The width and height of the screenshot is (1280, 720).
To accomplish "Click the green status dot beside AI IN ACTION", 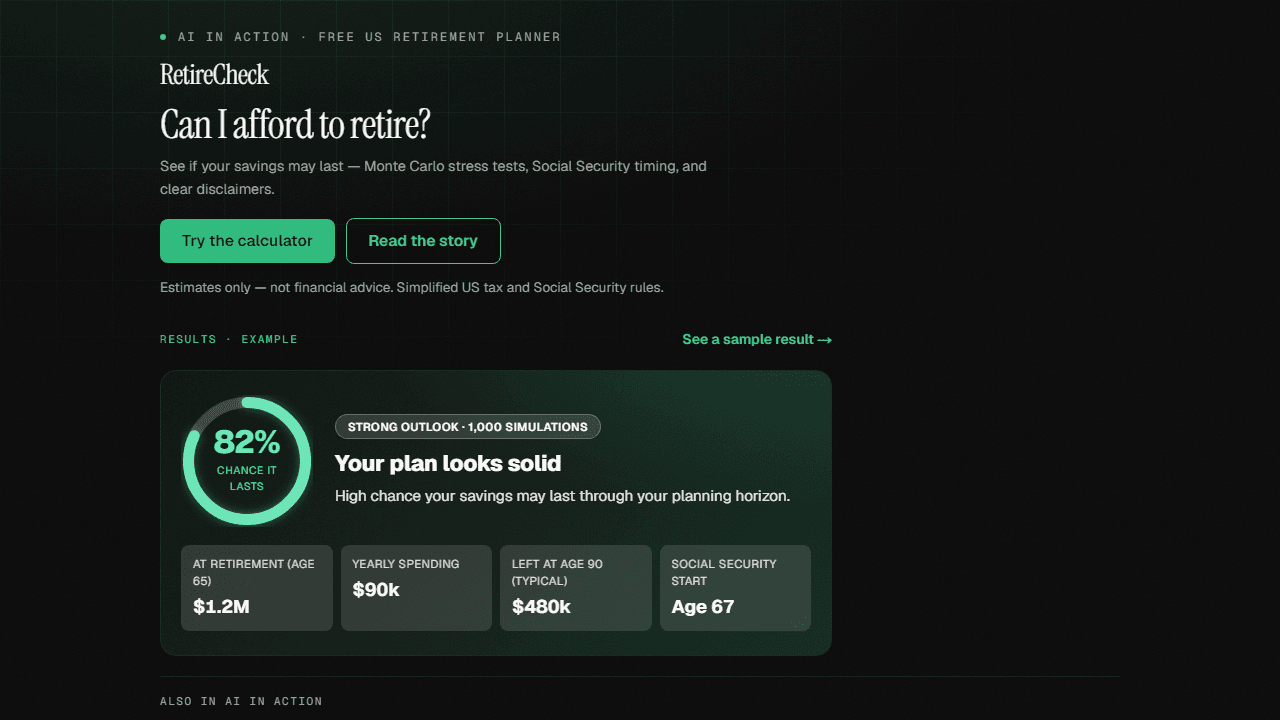I will coord(163,37).
